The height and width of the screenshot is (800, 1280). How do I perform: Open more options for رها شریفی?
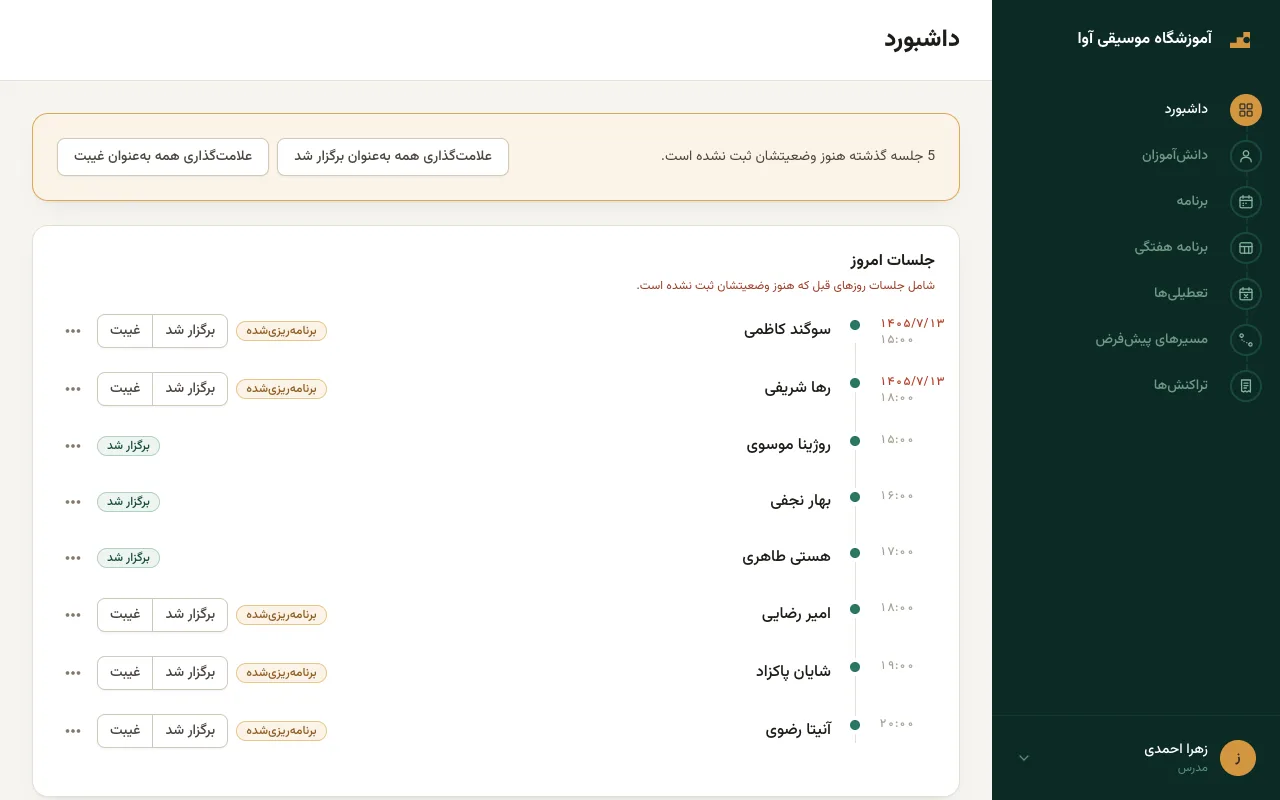pos(73,389)
